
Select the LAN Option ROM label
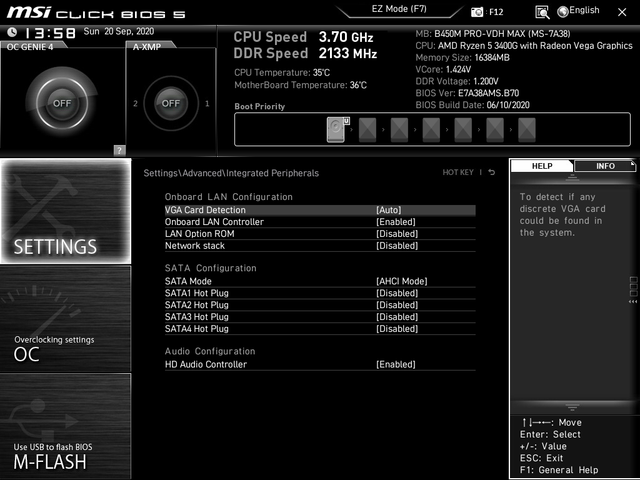200,233
